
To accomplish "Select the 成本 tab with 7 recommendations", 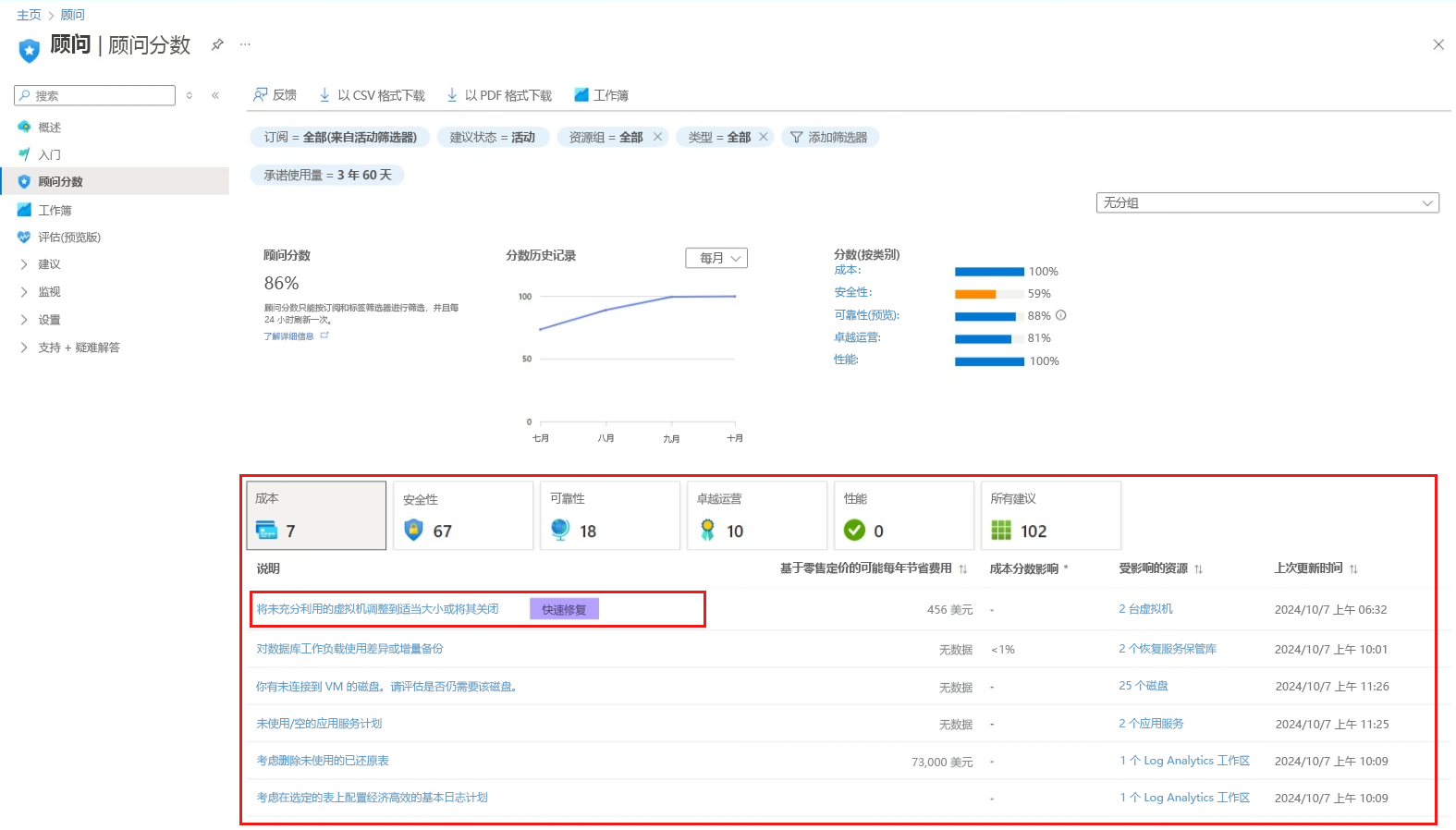I will (x=316, y=515).
